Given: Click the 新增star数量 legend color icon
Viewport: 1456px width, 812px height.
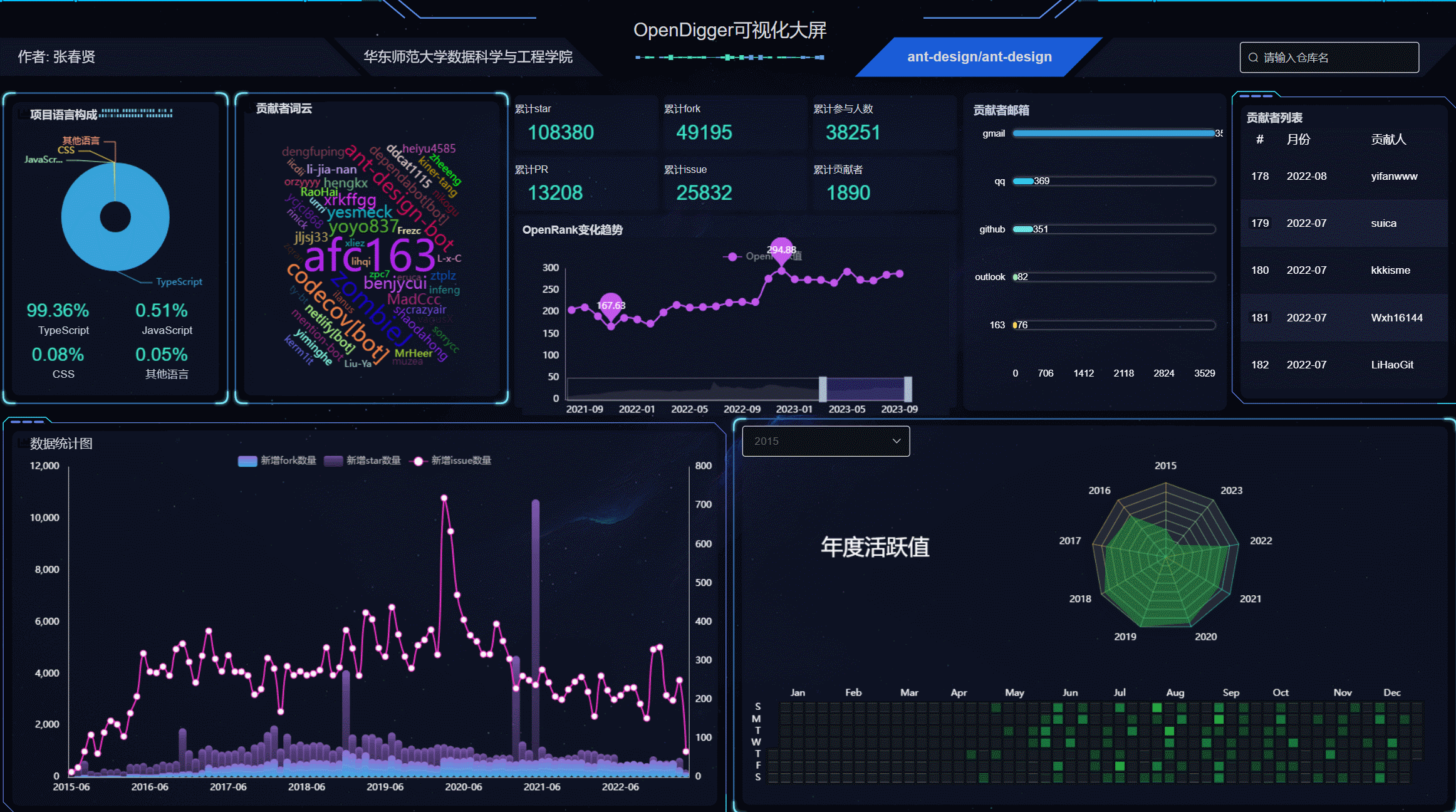Looking at the screenshot, I should tap(333, 461).
